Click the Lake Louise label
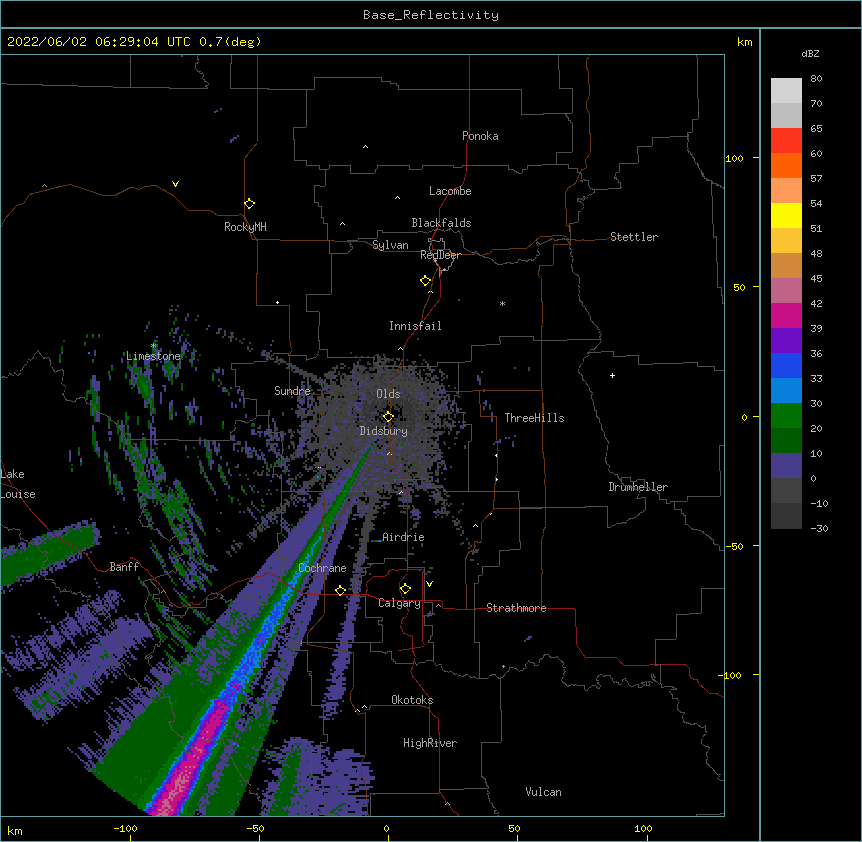Viewport: 862px width, 842px height. click(18, 484)
